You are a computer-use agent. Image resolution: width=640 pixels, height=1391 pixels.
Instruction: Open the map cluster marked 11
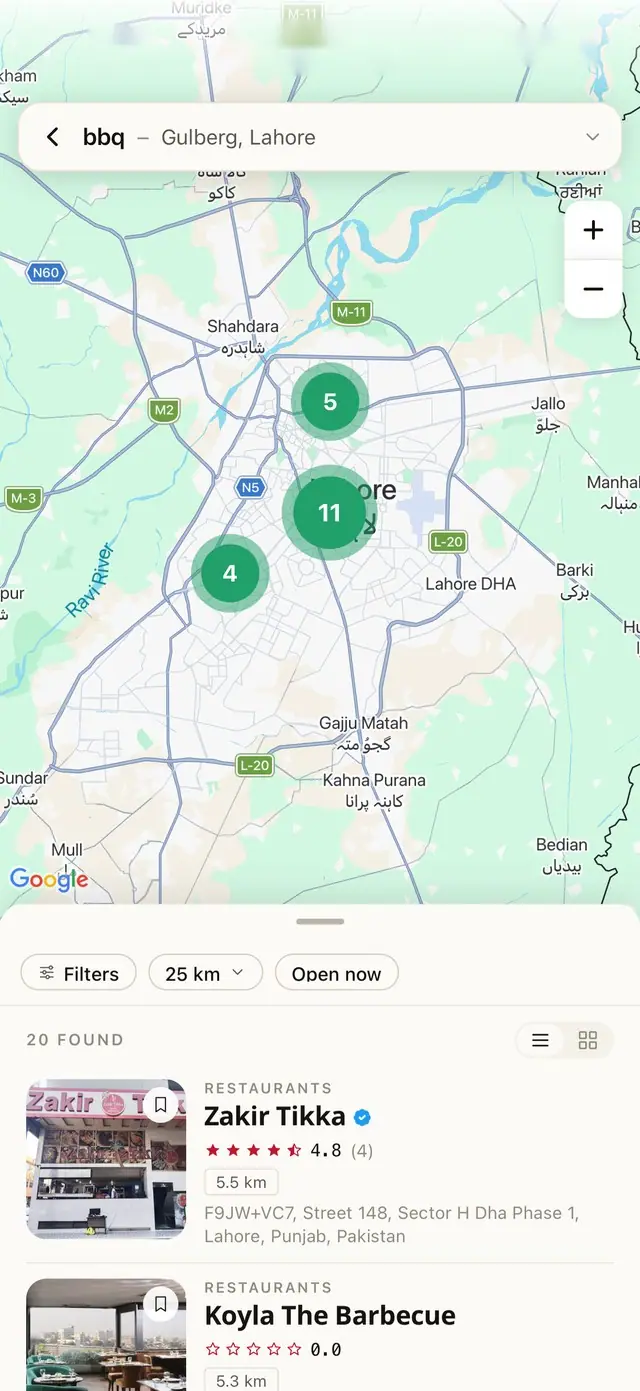pos(329,513)
